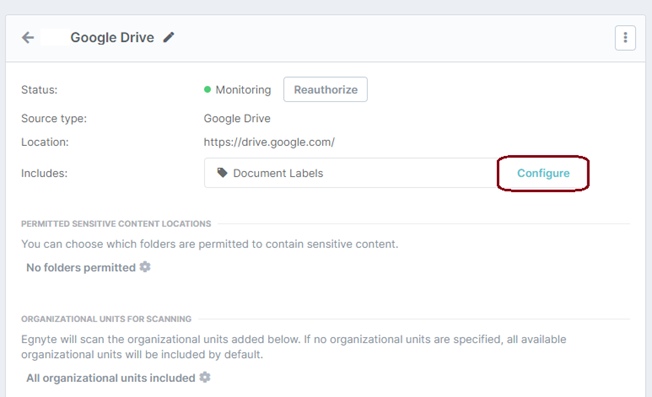Edit the Google Drive source name pencil
652x397 pixels.
168,37
